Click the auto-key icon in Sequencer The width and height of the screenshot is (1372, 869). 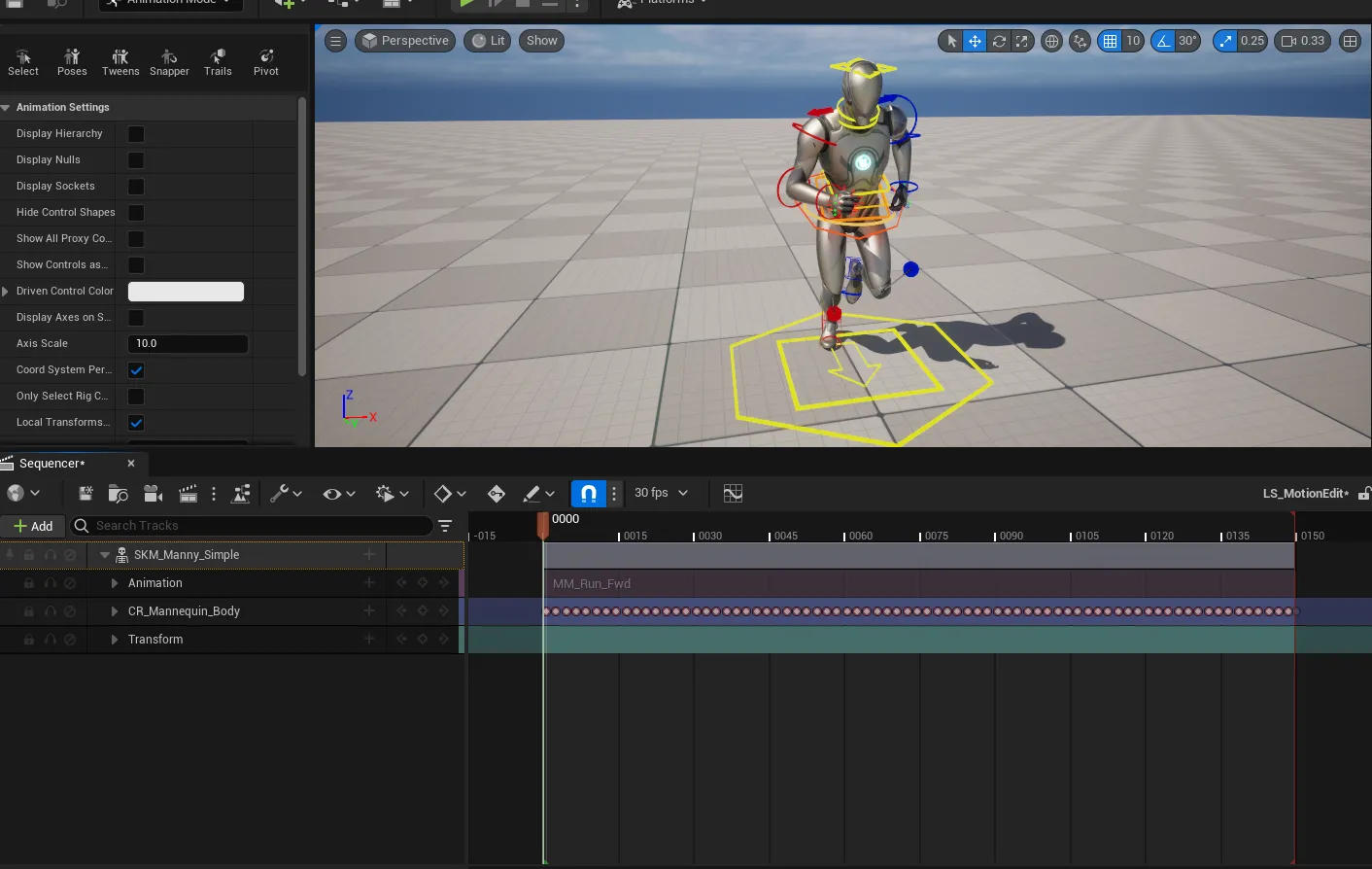(x=497, y=494)
